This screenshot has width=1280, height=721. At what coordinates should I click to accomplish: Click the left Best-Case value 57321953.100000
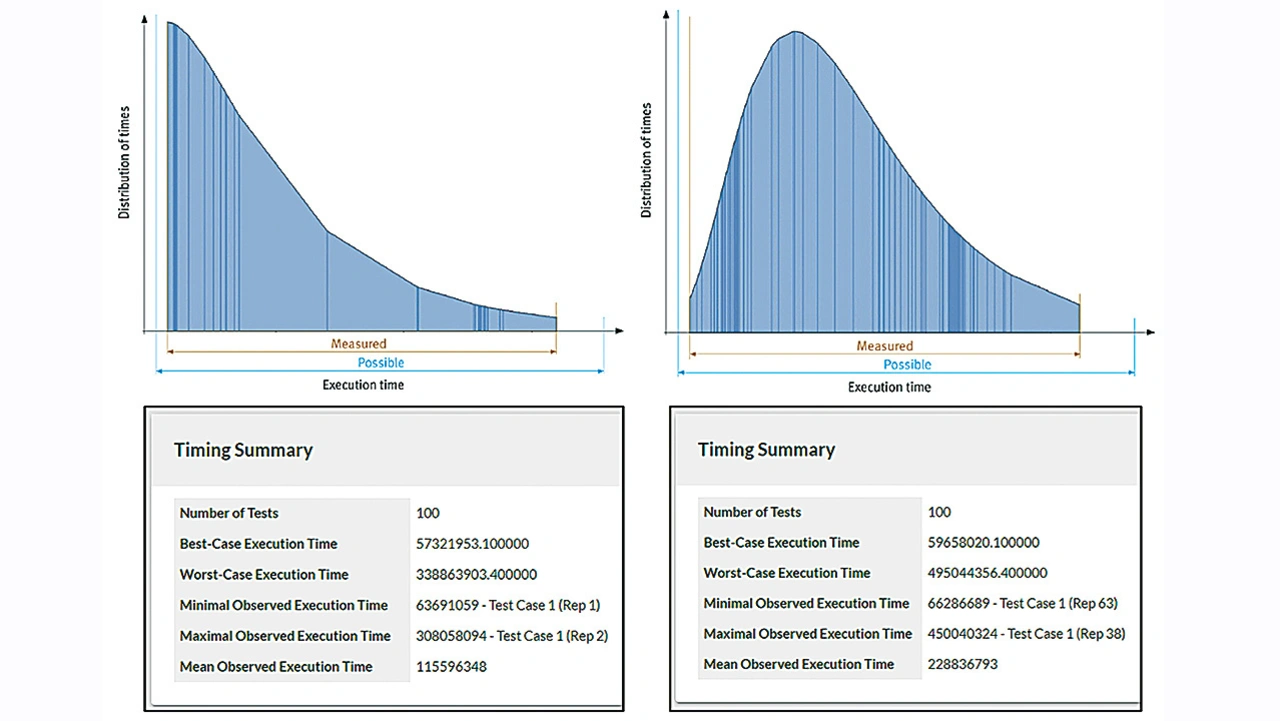click(x=472, y=544)
